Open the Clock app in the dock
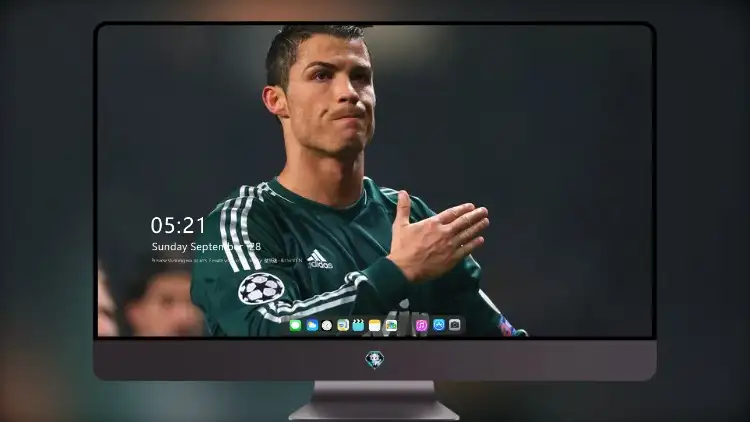This screenshot has height=422, width=750. (327, 326)
